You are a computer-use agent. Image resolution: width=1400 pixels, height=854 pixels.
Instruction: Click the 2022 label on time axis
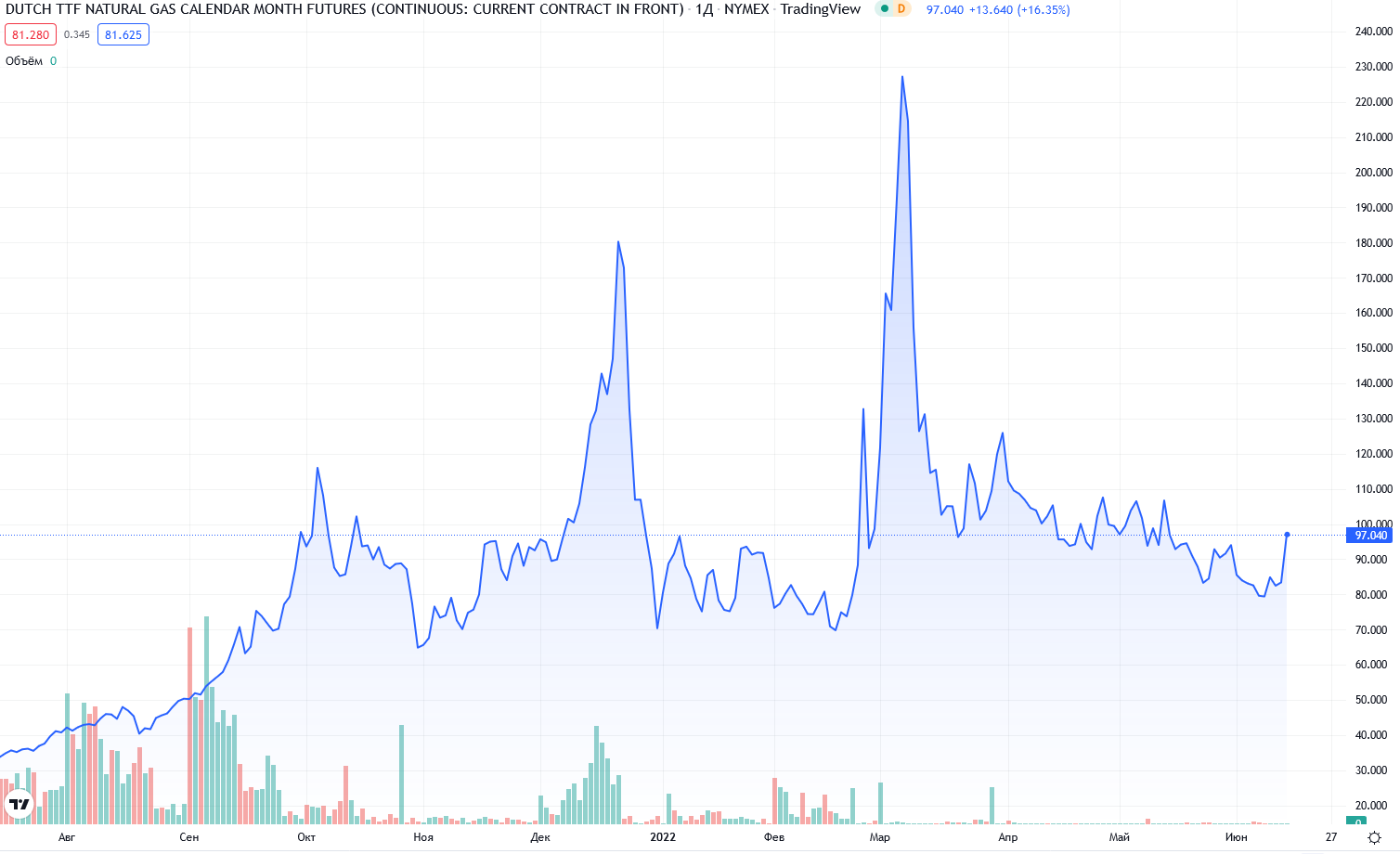pos(663,837)
